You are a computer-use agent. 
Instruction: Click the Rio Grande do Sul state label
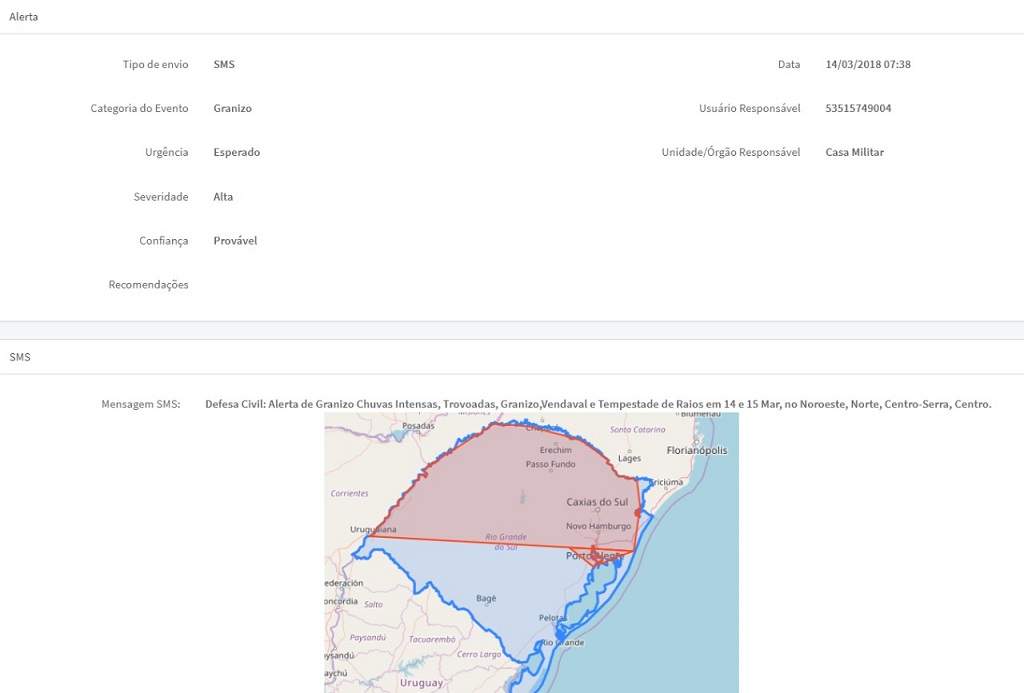[x=505, y=542]
